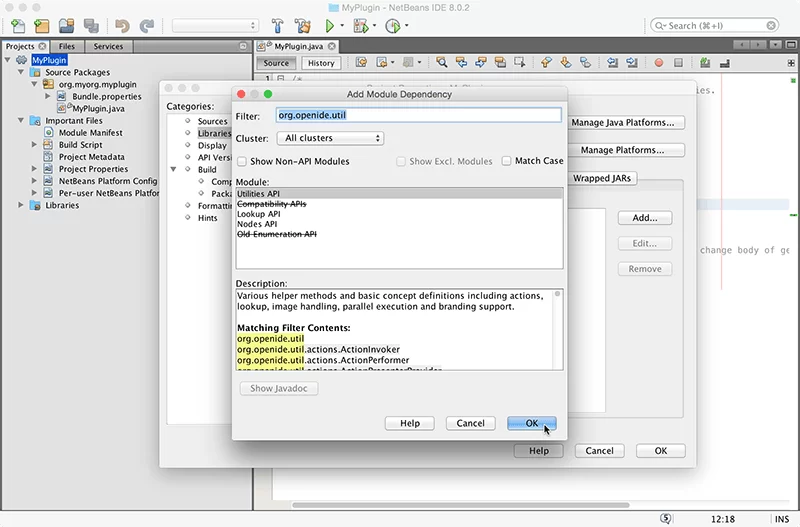Click Add... button in Project Properties
The height and width of the screenshot is (527, 800).
click(x=645, y=218)
